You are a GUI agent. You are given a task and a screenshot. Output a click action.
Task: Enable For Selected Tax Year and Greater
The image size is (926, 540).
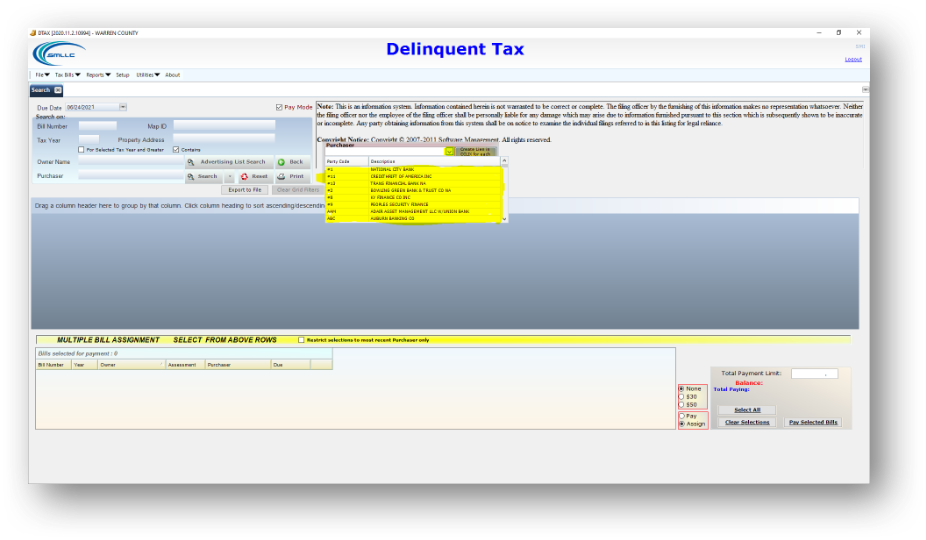(82, 150)
